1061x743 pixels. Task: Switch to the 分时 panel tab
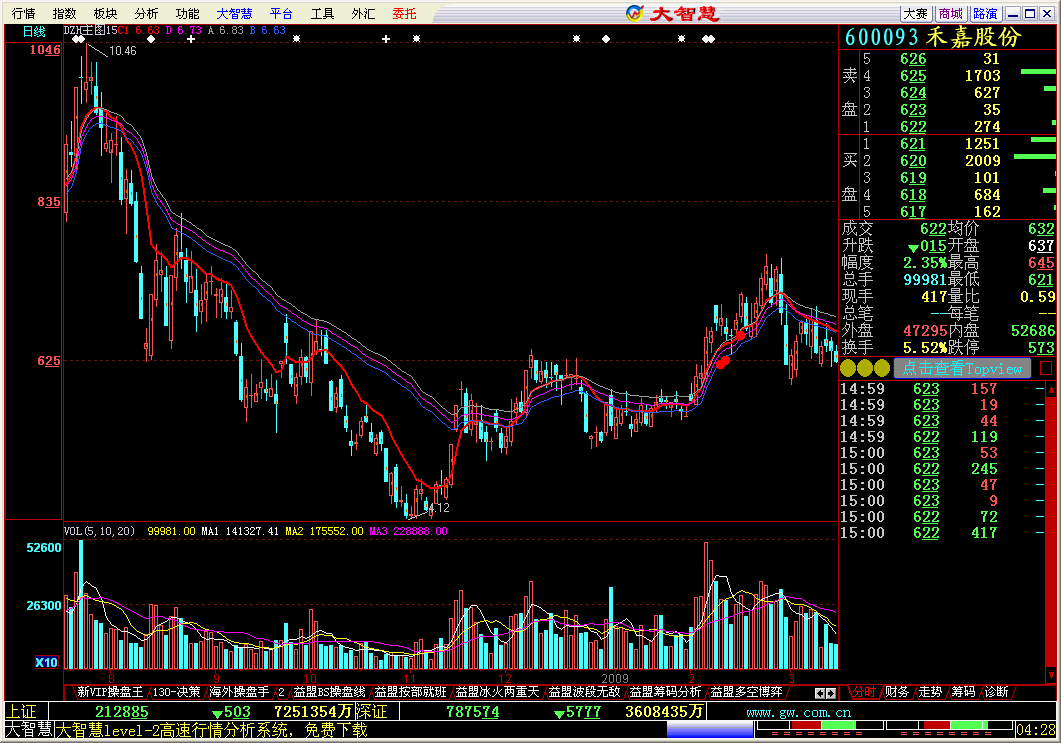tap(863, 692)
